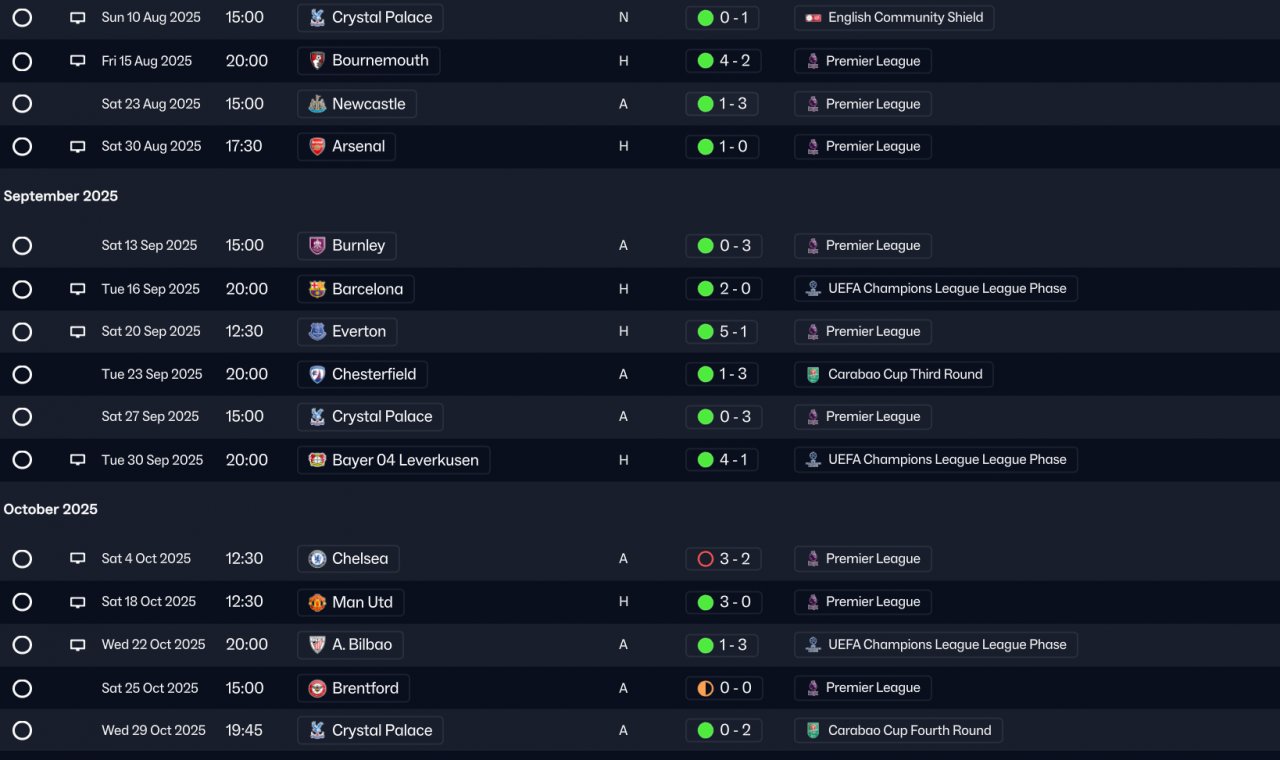Open the Carabao Cup Fourth Round competition
The image size is (1280, 760).
(898, 731)
